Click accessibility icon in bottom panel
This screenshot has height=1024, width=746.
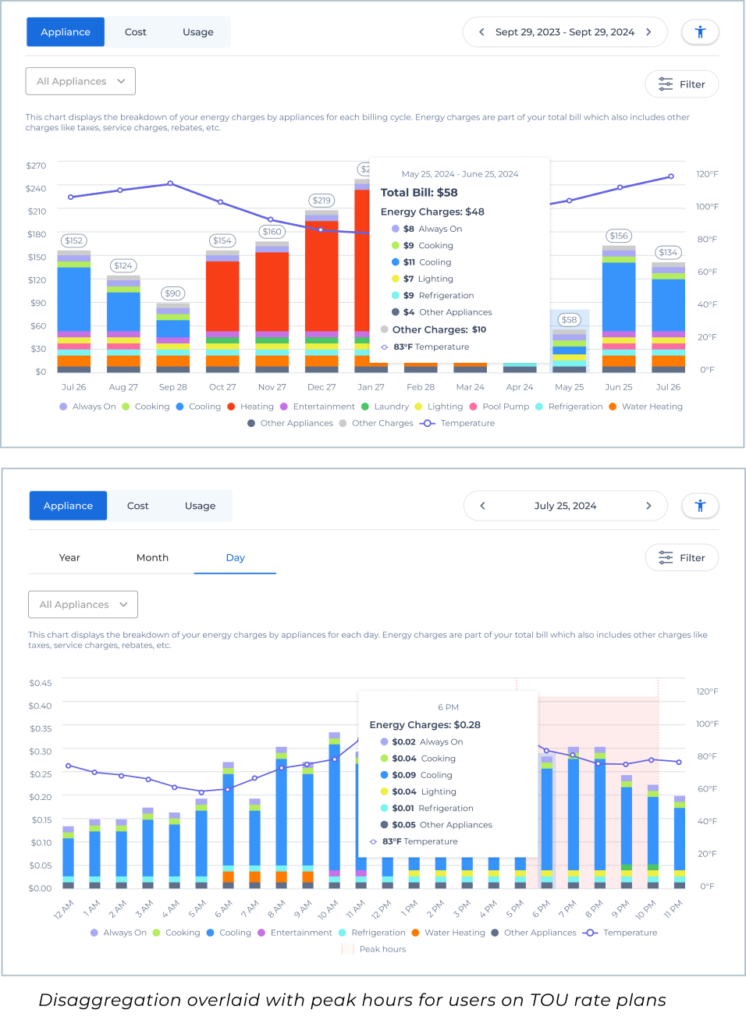(x=700, y=506)
